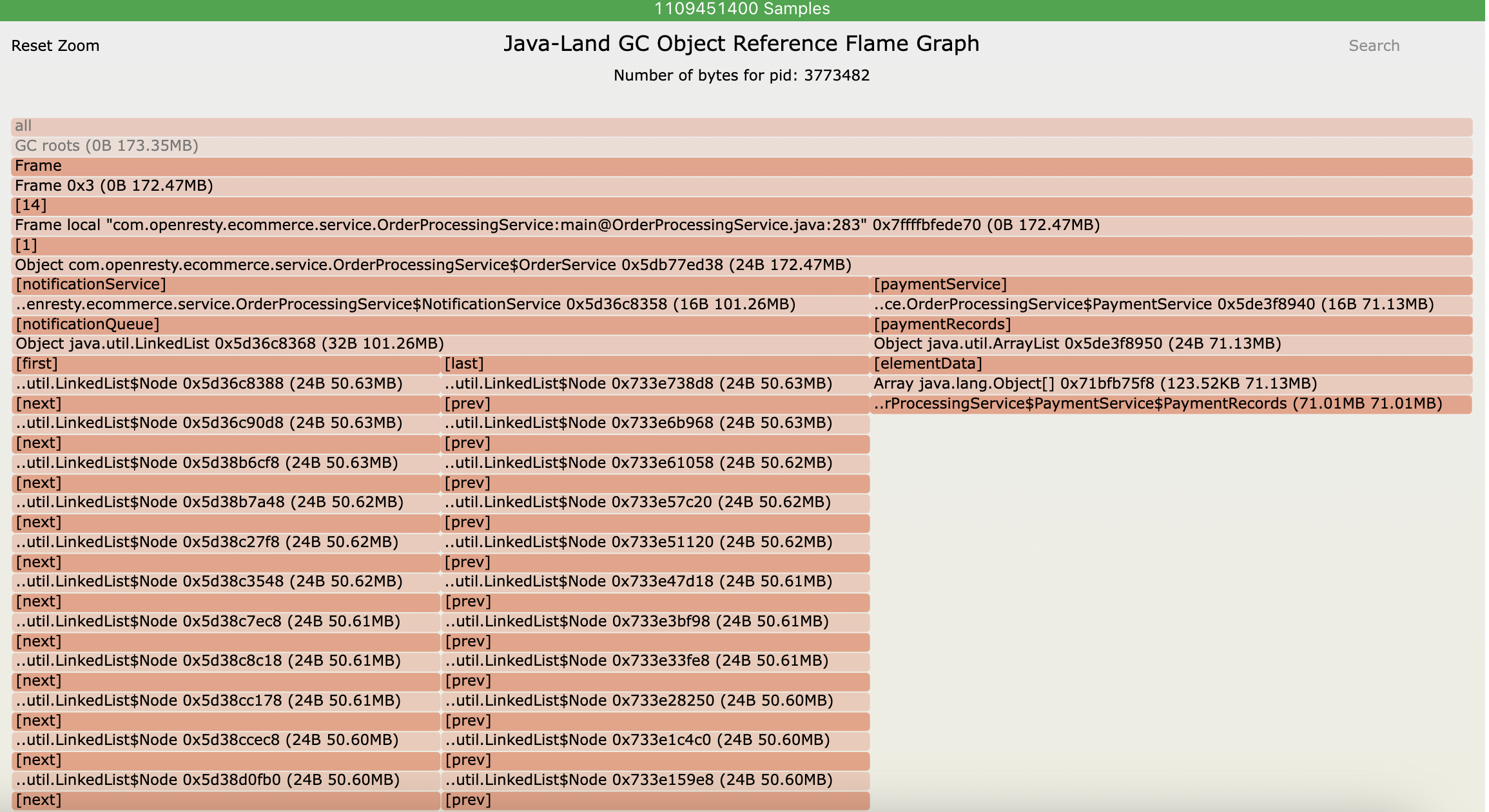Zoom into the [first] field frame
The height and width of the screenshot is (812, 1489).
tap(226, 364)
